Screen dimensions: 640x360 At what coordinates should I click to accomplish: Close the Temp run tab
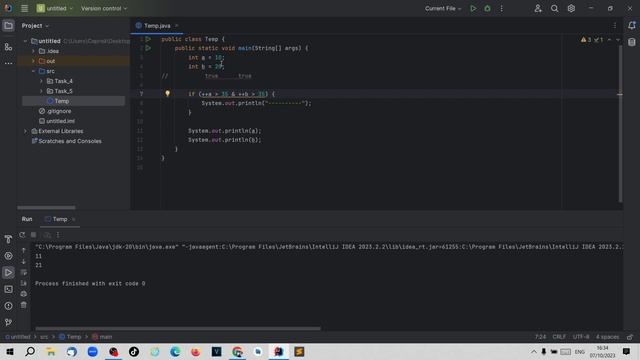point(73,220)
